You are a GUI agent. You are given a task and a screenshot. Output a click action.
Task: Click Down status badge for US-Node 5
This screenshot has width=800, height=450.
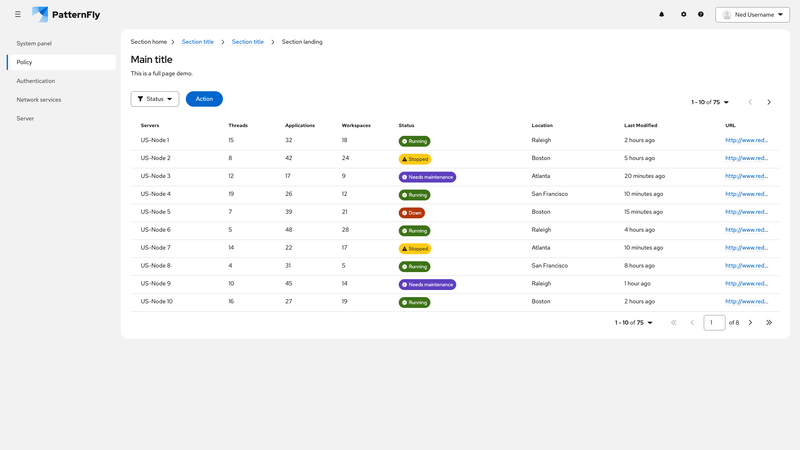click(412, 213)
